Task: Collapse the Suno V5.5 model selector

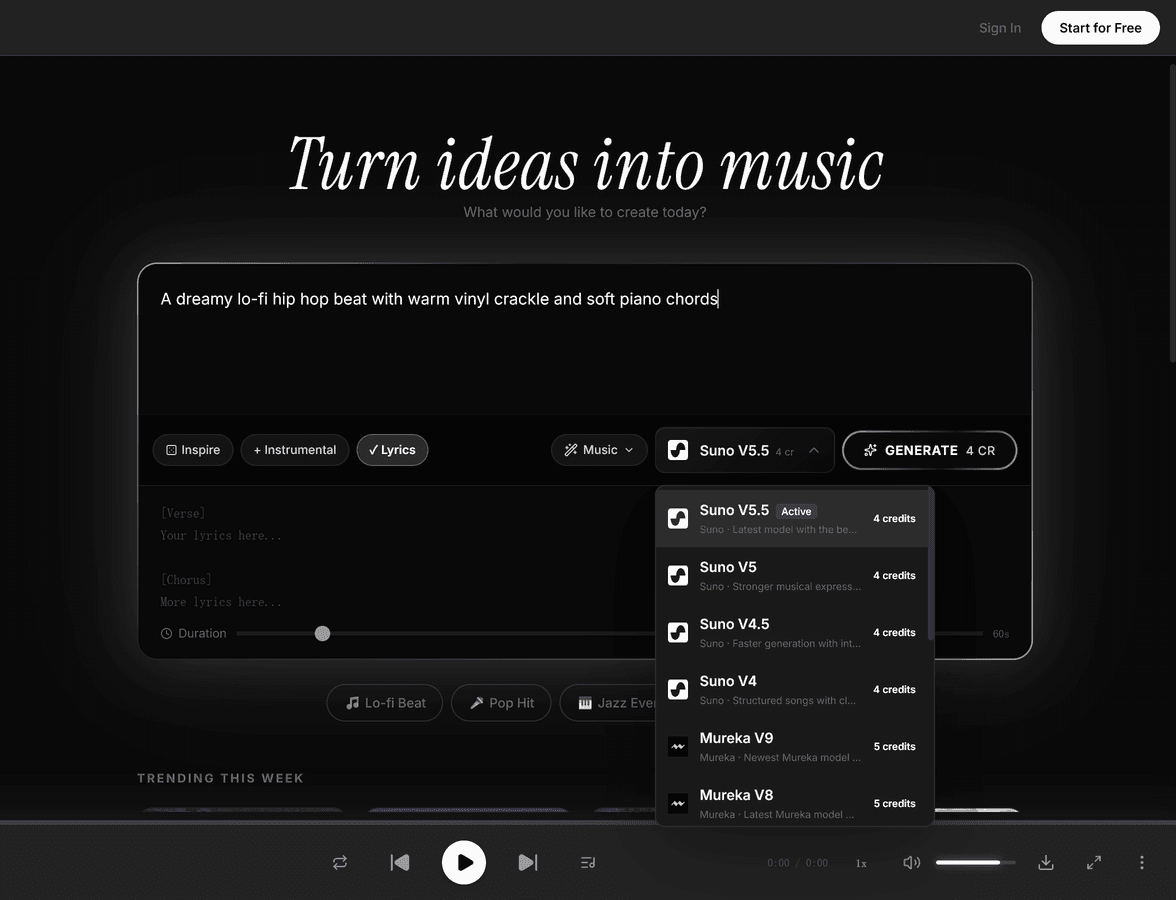Action: click(745, 450)
